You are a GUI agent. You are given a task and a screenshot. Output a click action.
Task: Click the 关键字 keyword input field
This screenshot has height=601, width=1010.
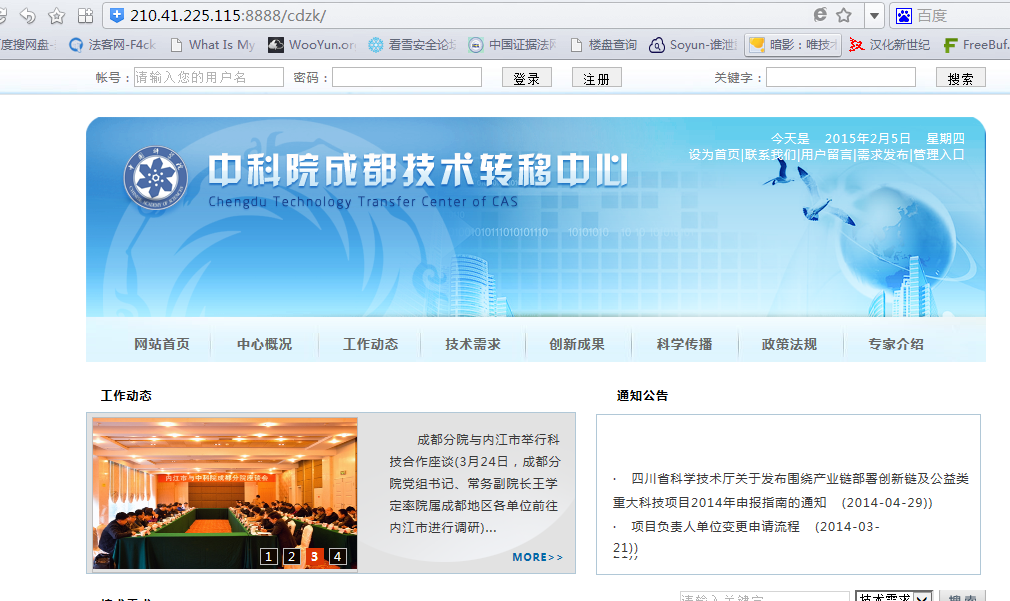(841, 77)
